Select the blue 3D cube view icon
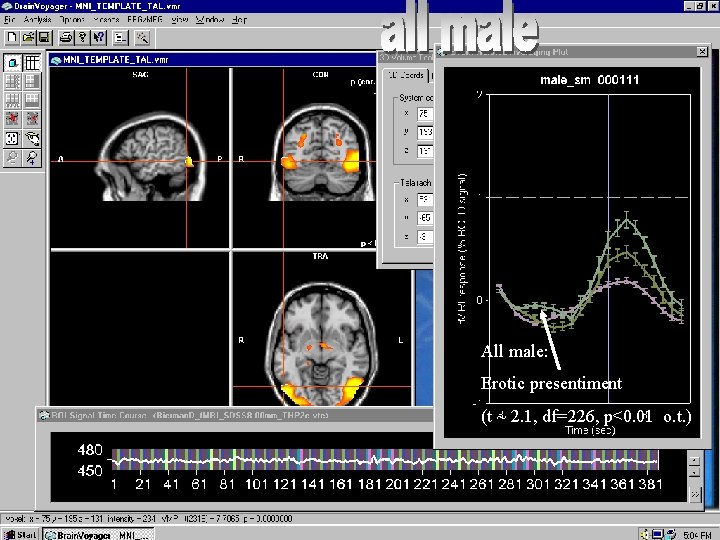 [x=13, y=62]
